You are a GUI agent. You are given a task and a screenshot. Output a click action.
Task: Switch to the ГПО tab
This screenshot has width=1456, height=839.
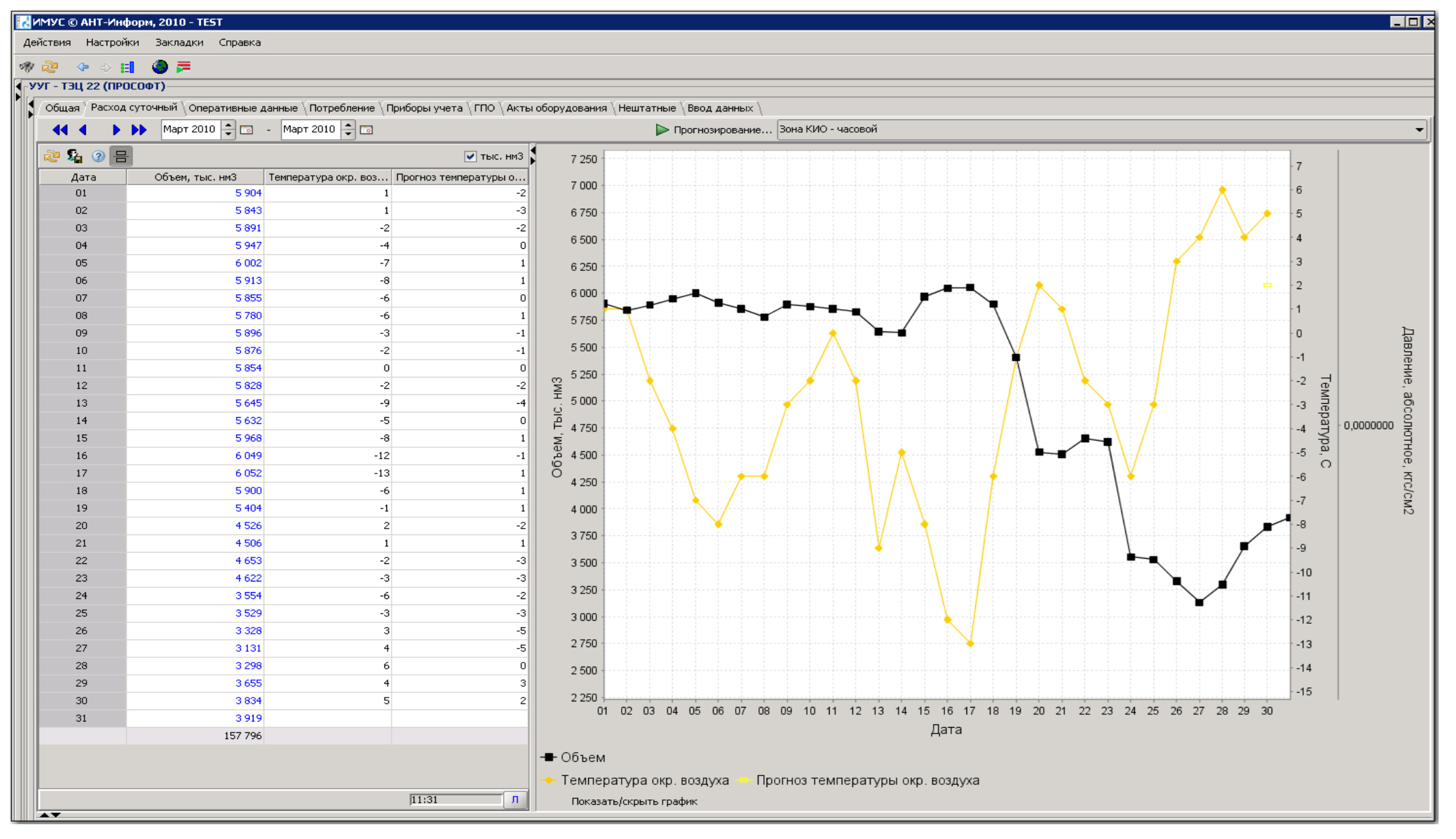point(484,108)
